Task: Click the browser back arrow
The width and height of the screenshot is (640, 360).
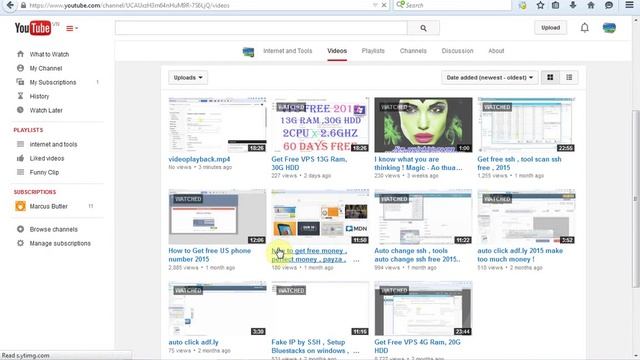Action: pos(10,5)
